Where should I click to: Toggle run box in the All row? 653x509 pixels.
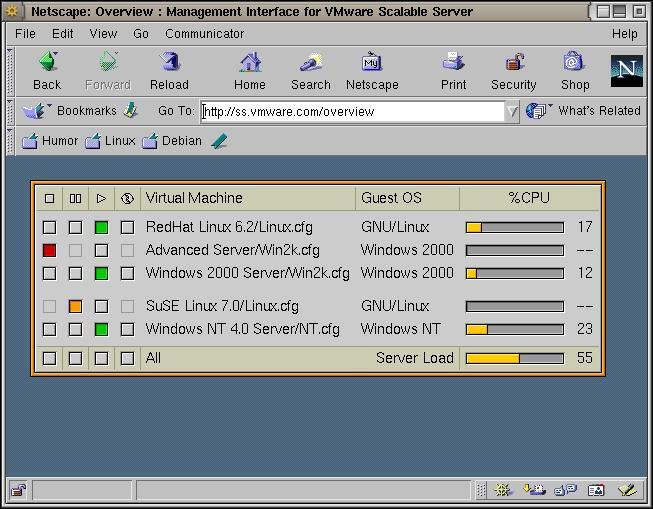101,358
